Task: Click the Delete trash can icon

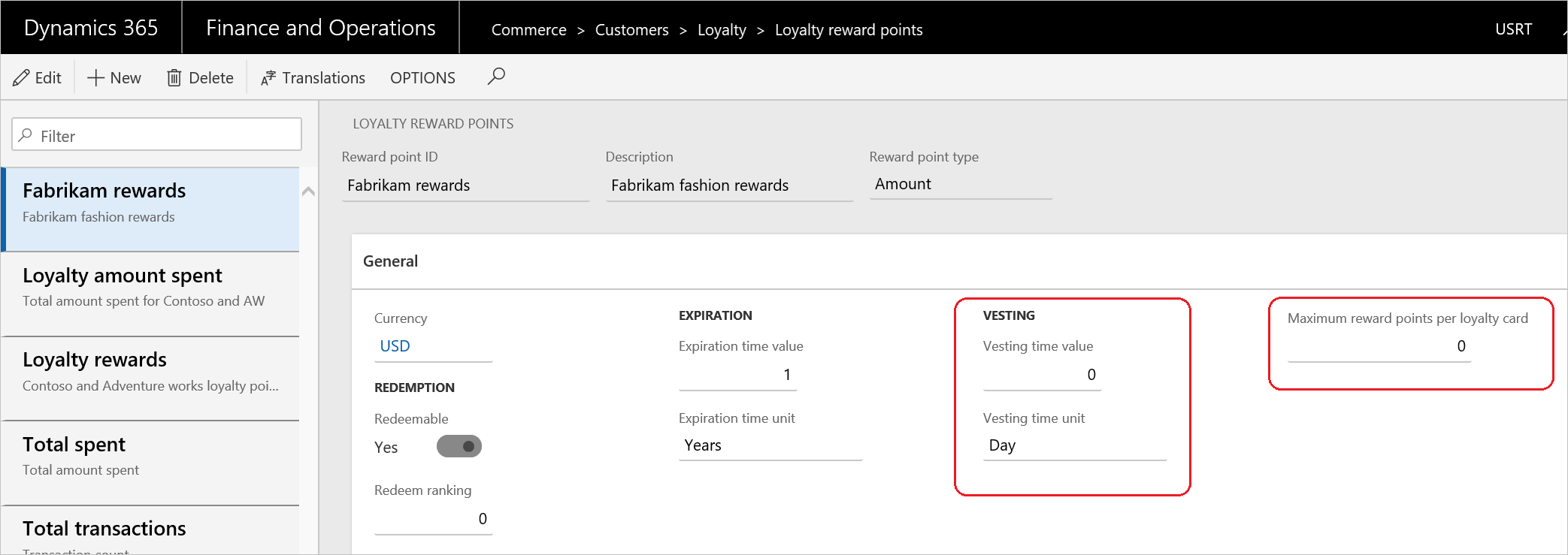Action: 174,78
